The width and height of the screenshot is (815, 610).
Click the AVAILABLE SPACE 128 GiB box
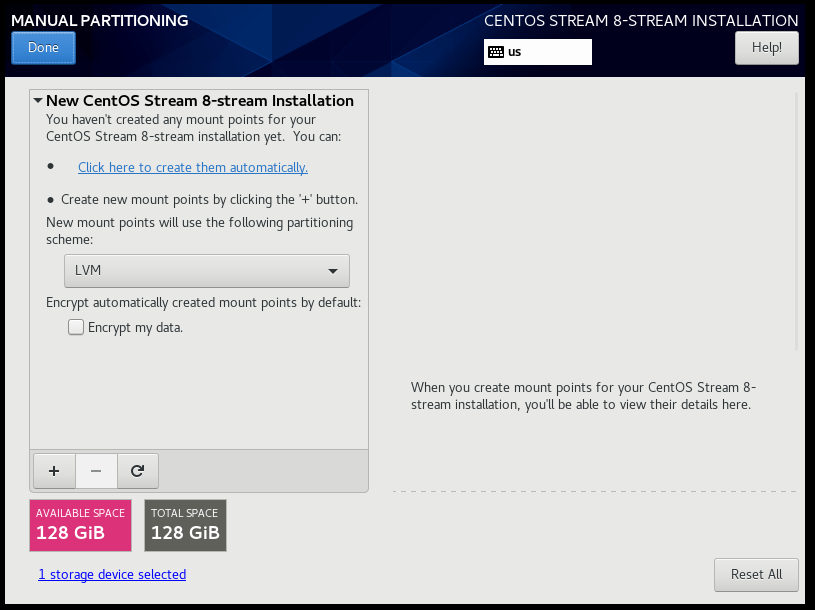pyautogui.click(x=81, y=525)
